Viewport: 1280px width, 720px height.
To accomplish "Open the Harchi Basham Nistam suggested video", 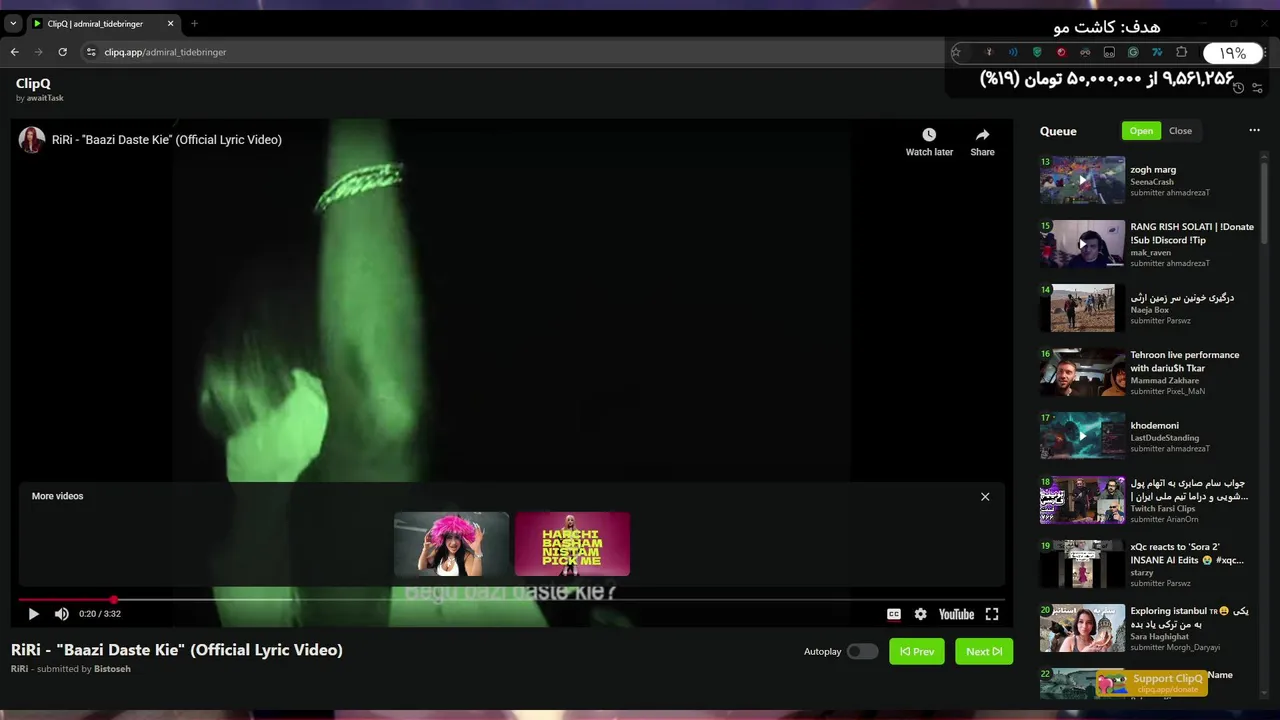I will tap(572, 544).
